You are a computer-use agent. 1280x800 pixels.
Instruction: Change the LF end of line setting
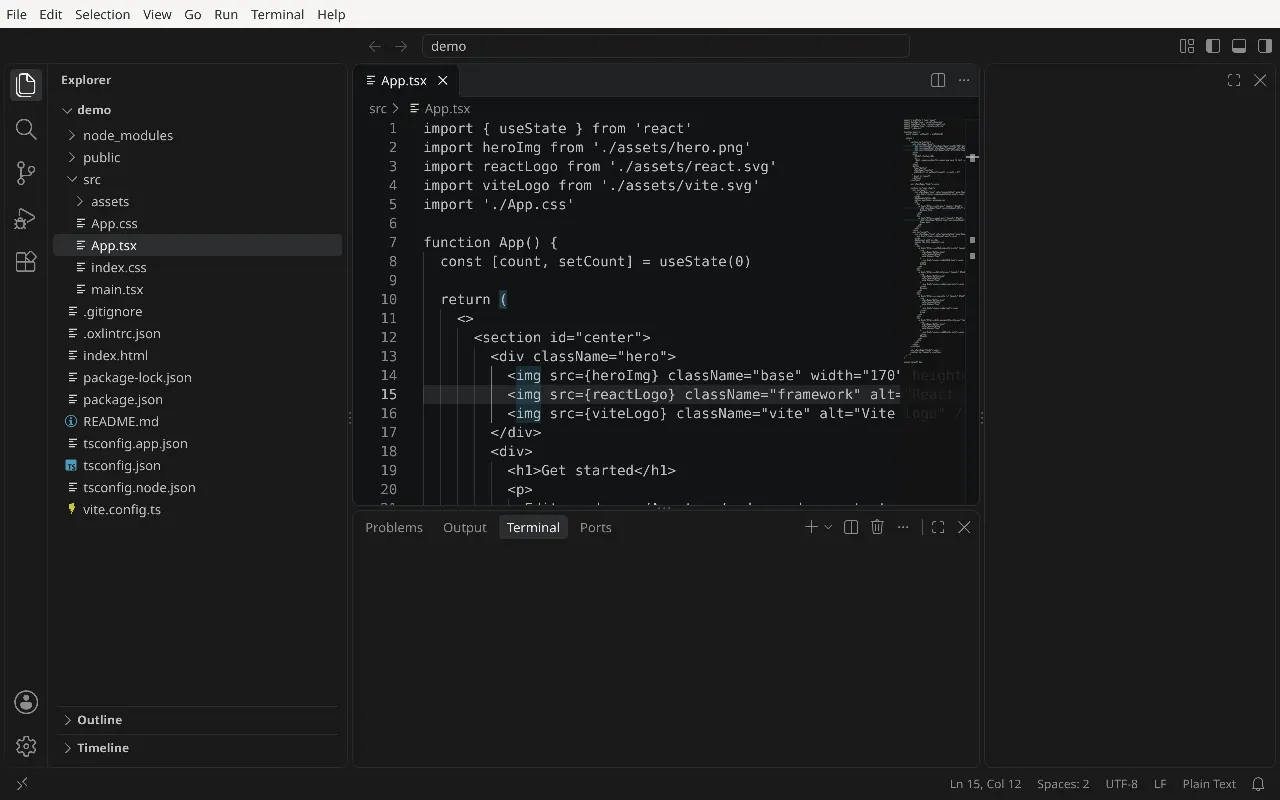[x=1161, y=784]
